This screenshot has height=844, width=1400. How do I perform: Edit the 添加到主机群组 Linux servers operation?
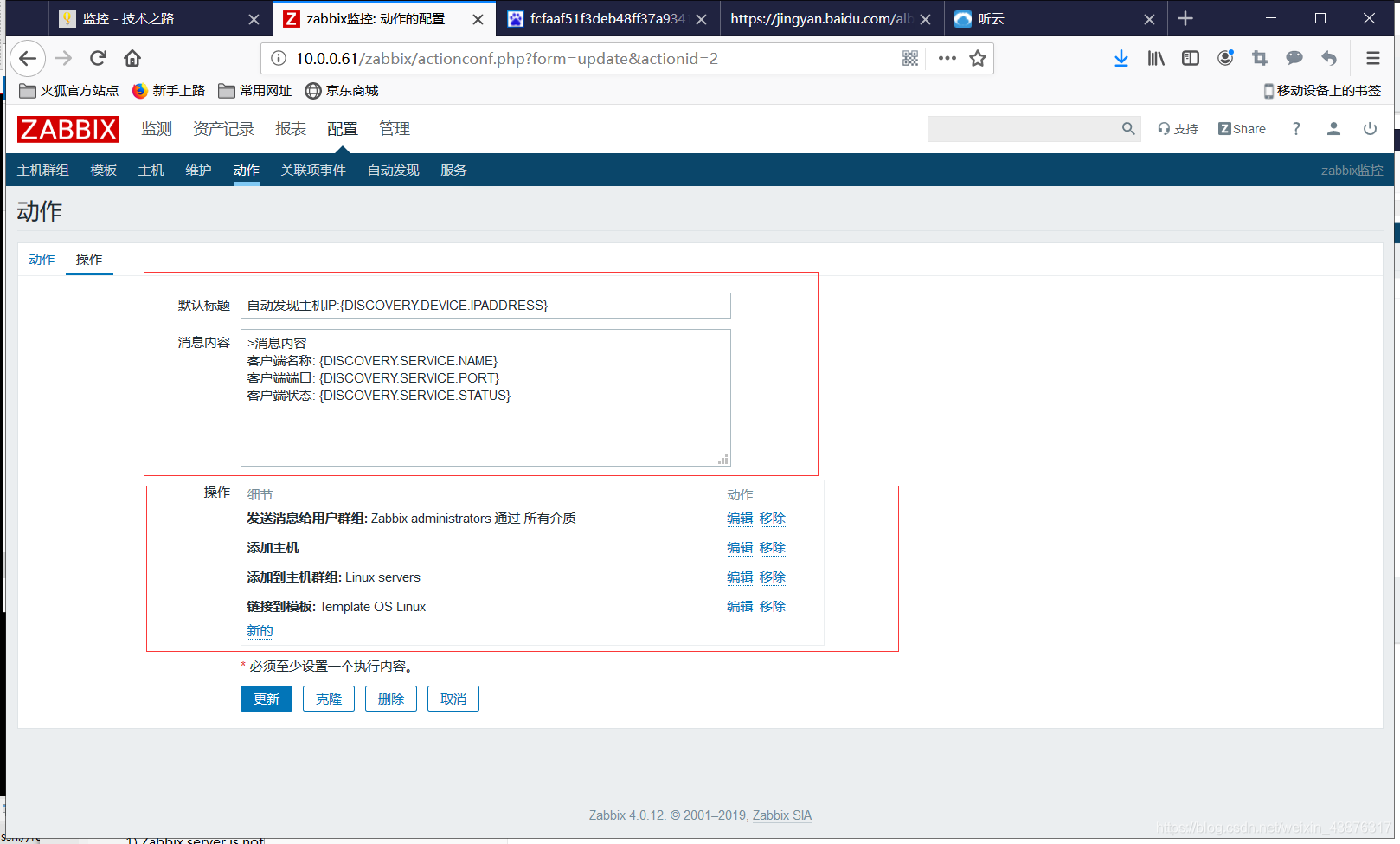[740, 577]
